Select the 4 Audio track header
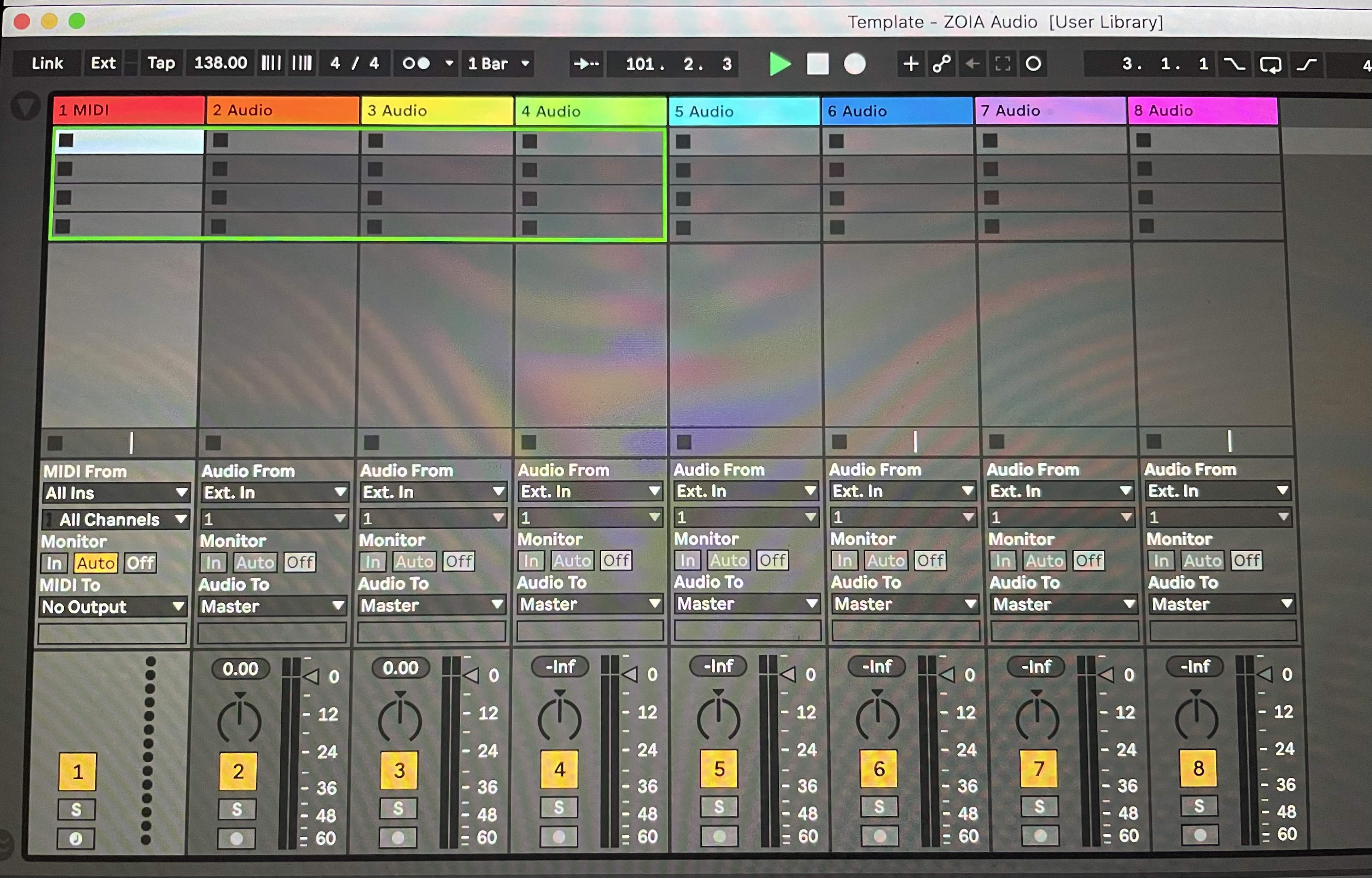The width and height of the screenshot is (1372, 878). point(591,111)
